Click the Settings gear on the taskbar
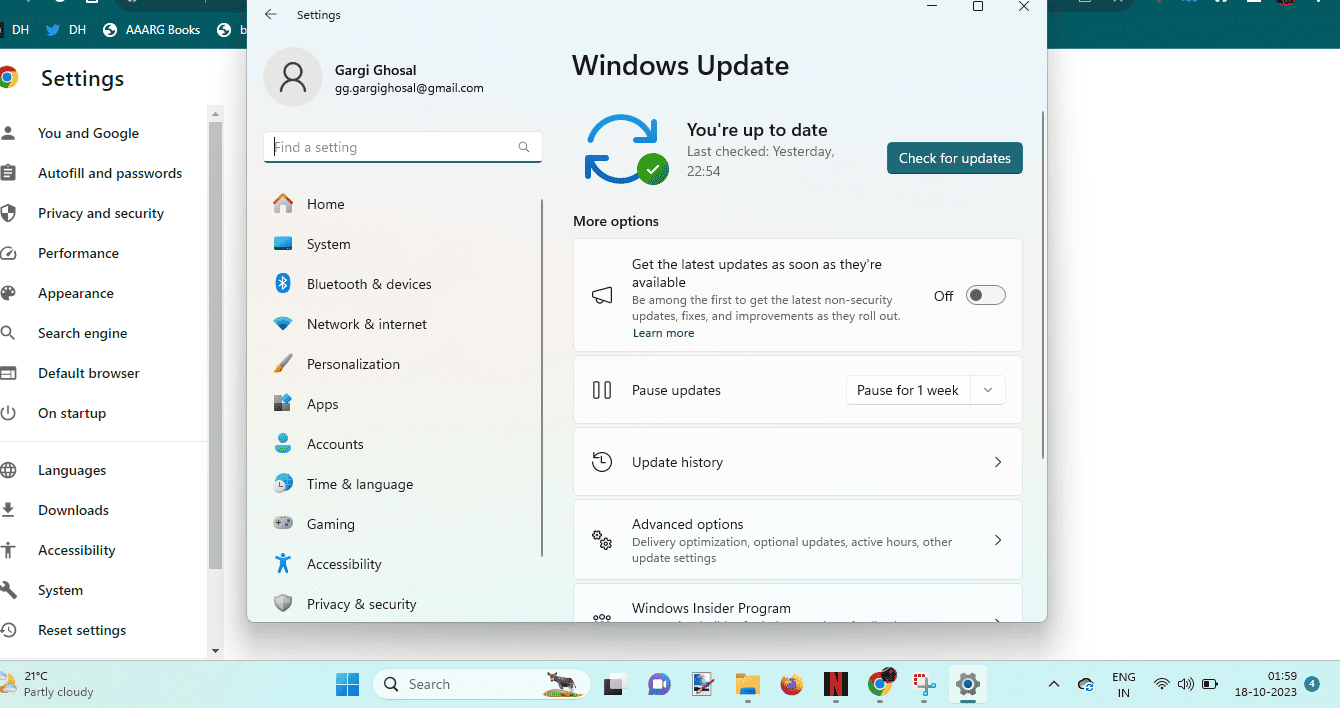 click(967, 684)
